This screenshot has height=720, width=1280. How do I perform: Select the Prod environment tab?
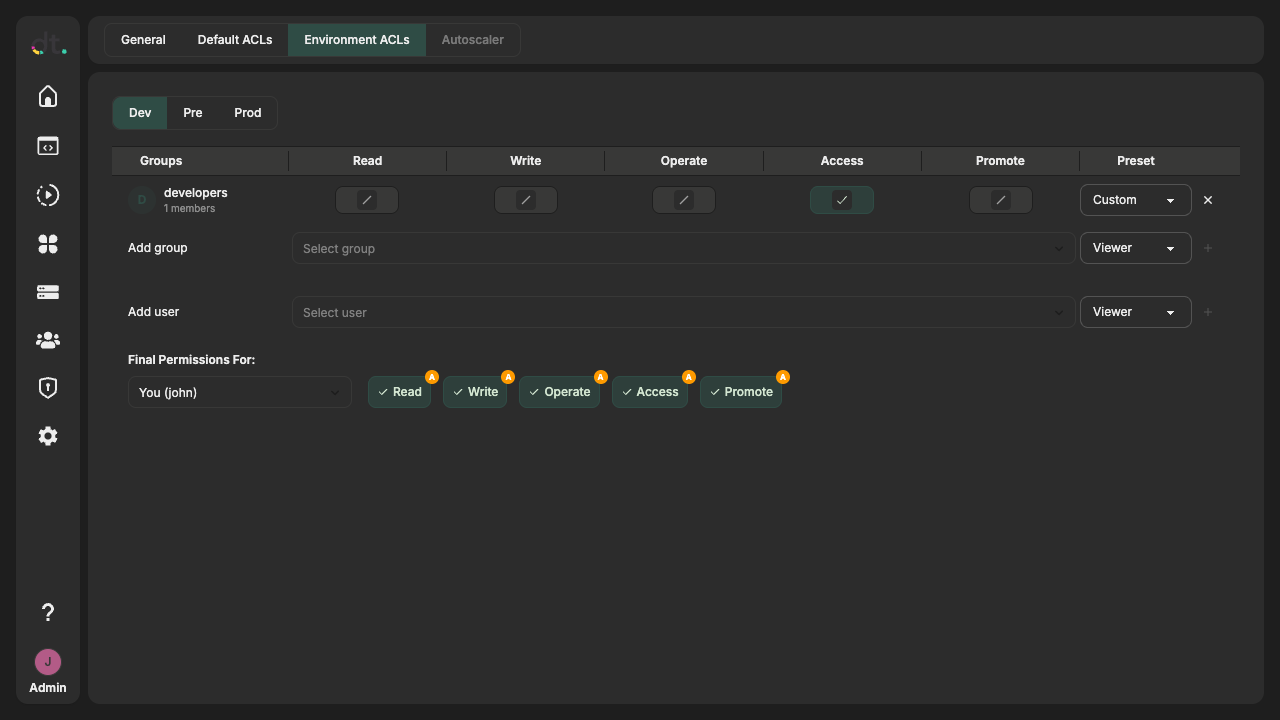pyautogui.click(x=248, y=113)
